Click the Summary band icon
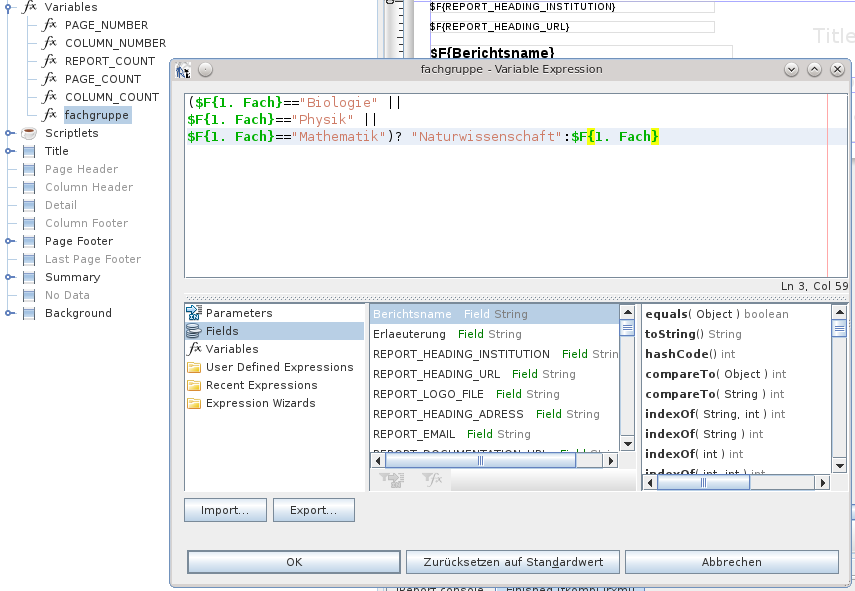Image resolution: width=855 pixels, height=591 pixels. pos(29,277)
